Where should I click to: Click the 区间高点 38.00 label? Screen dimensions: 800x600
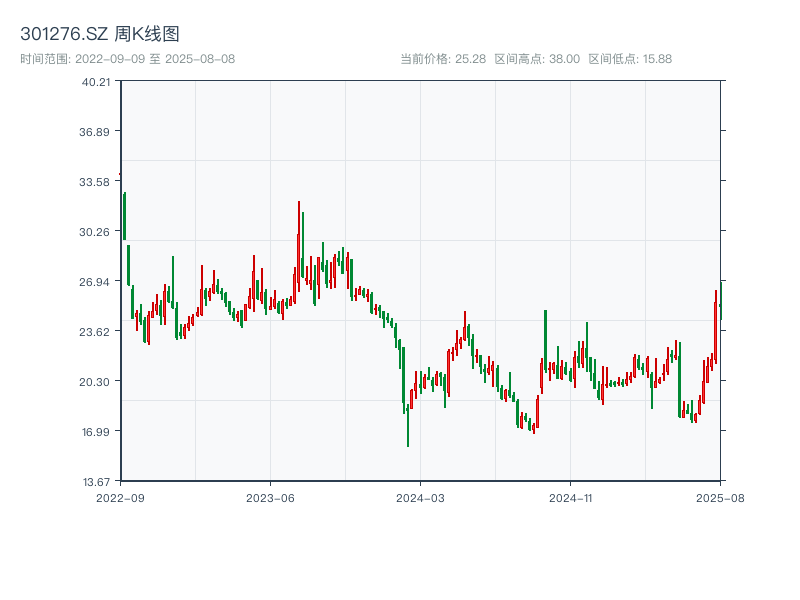(x=537, y=59)
